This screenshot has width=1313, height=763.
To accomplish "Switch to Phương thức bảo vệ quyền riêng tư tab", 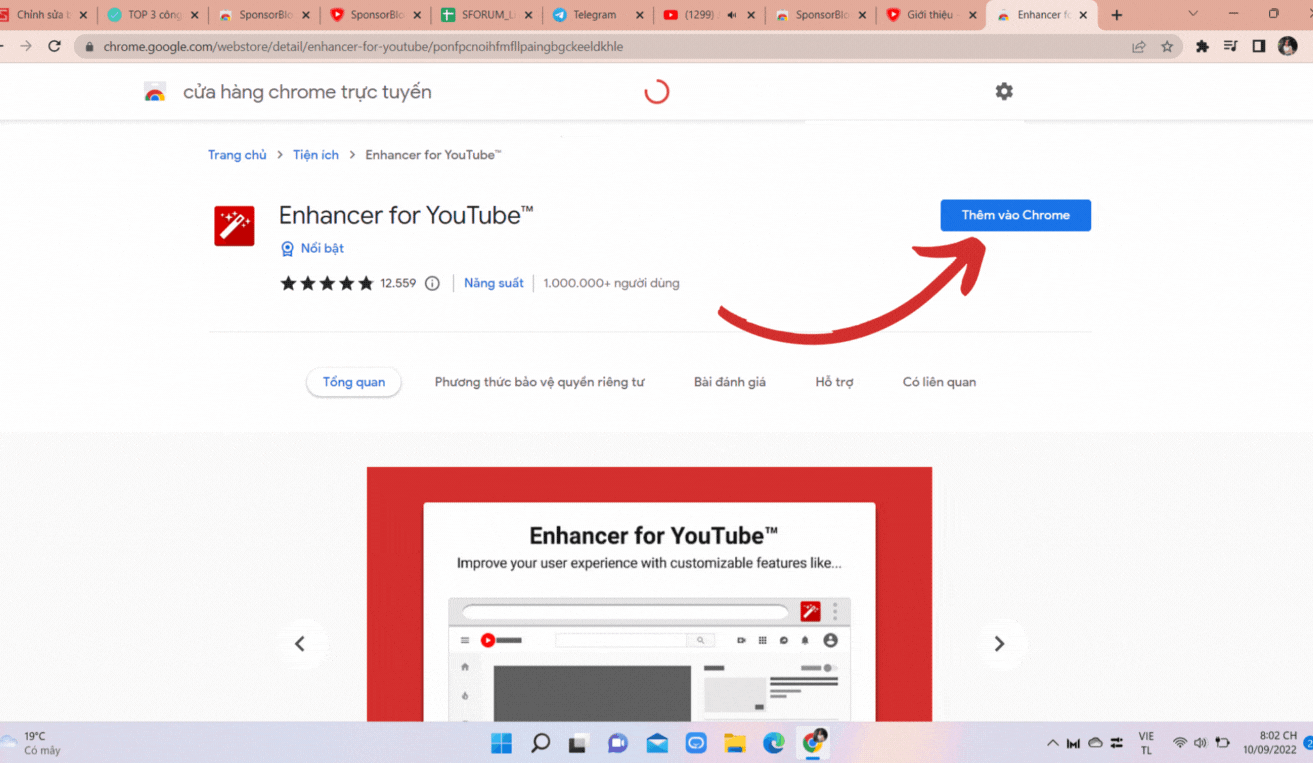I will 540,382.
